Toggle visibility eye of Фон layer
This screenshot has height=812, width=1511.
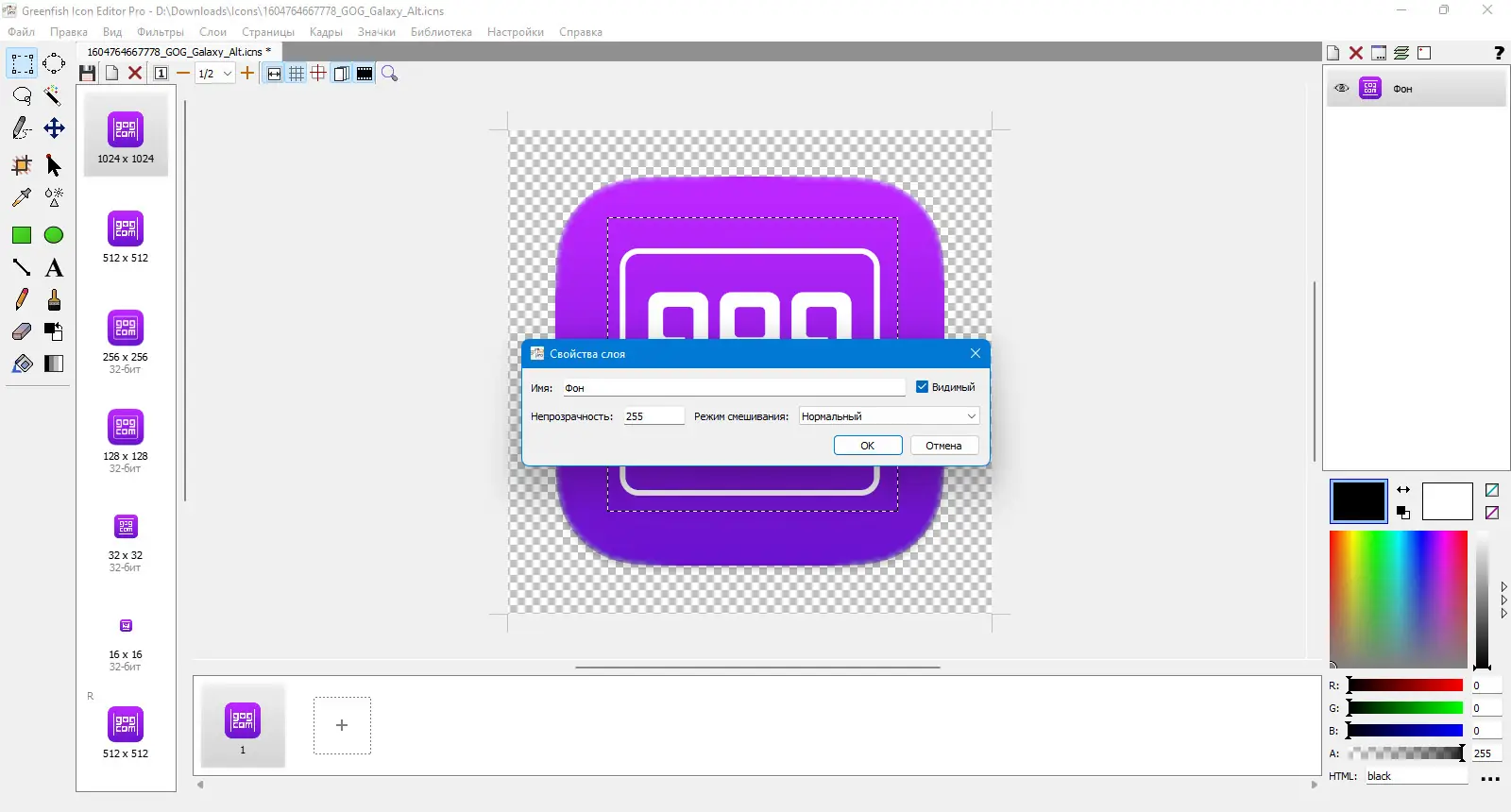point(1342,89)
